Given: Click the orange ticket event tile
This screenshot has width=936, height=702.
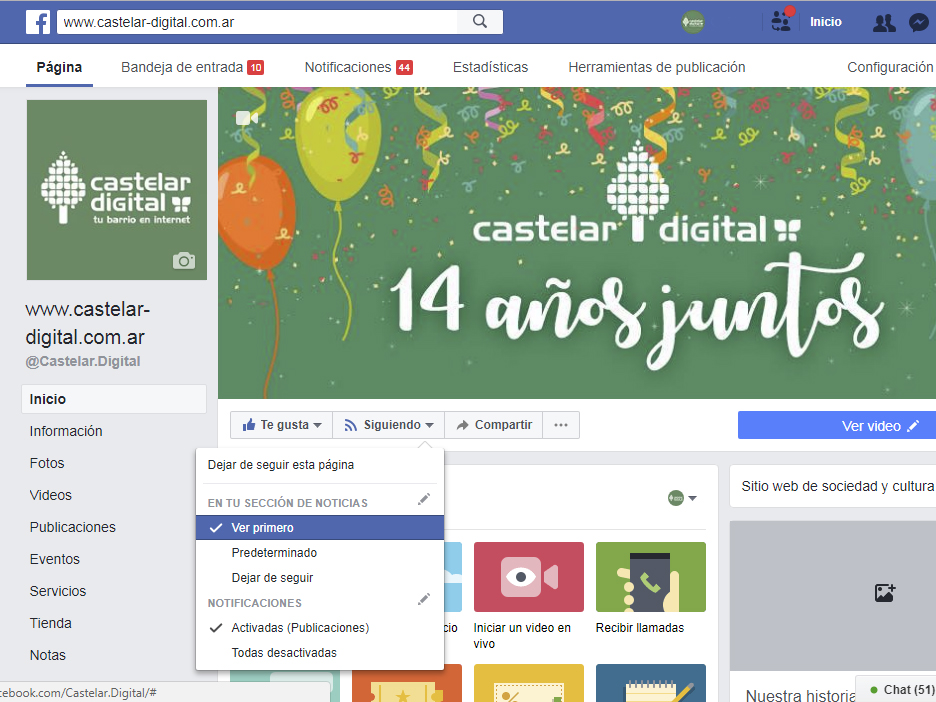Looking at the screenshot, I should point(407,683).
